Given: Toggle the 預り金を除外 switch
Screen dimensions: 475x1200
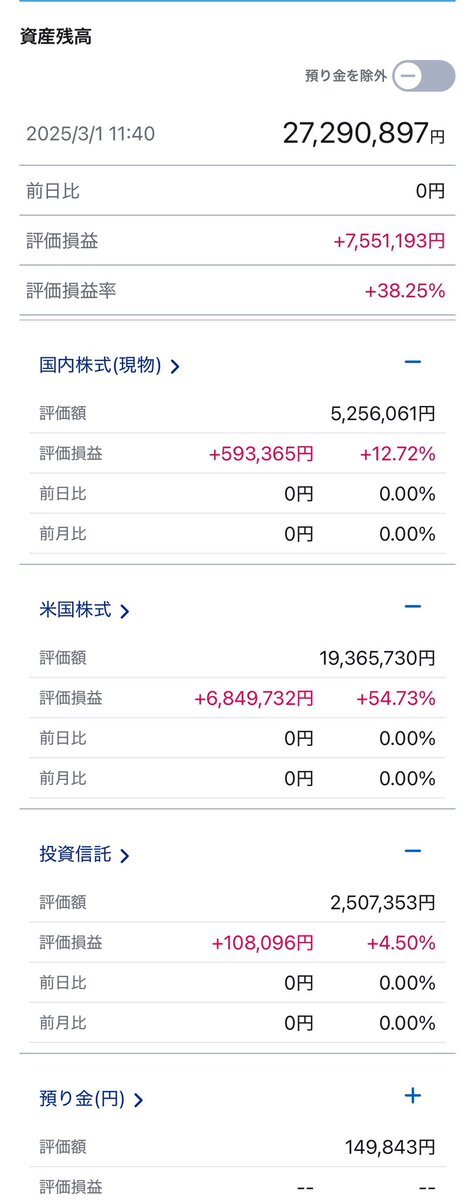Looking at the screenshot, I should click(x=423, y=75).
